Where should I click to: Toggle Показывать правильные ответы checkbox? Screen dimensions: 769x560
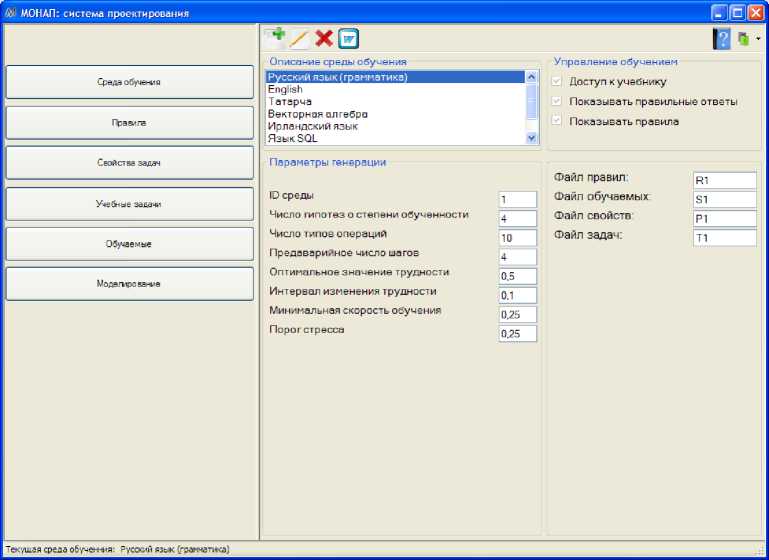tap(556, 102)
